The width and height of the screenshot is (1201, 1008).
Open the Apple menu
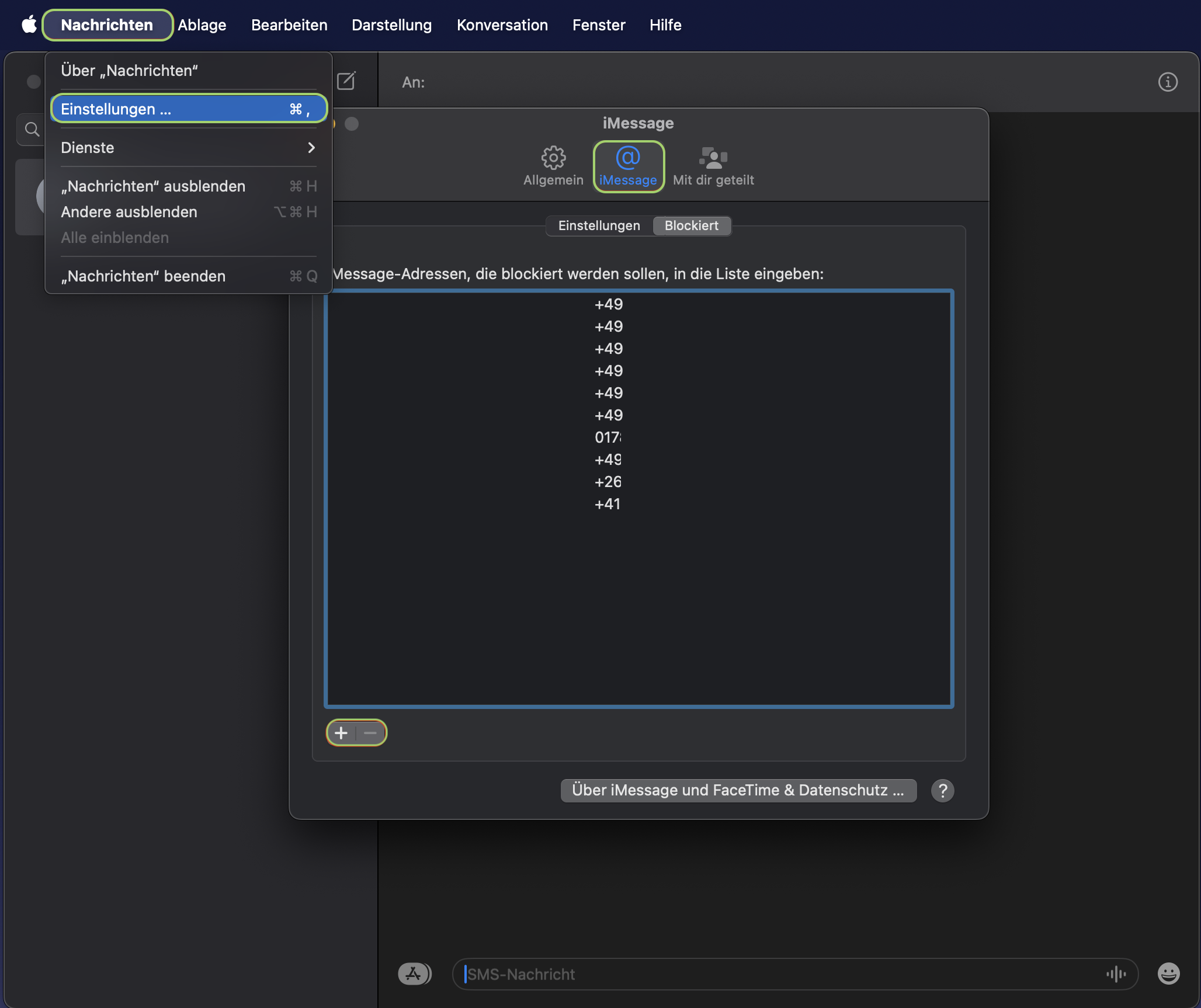pos(29,25)
